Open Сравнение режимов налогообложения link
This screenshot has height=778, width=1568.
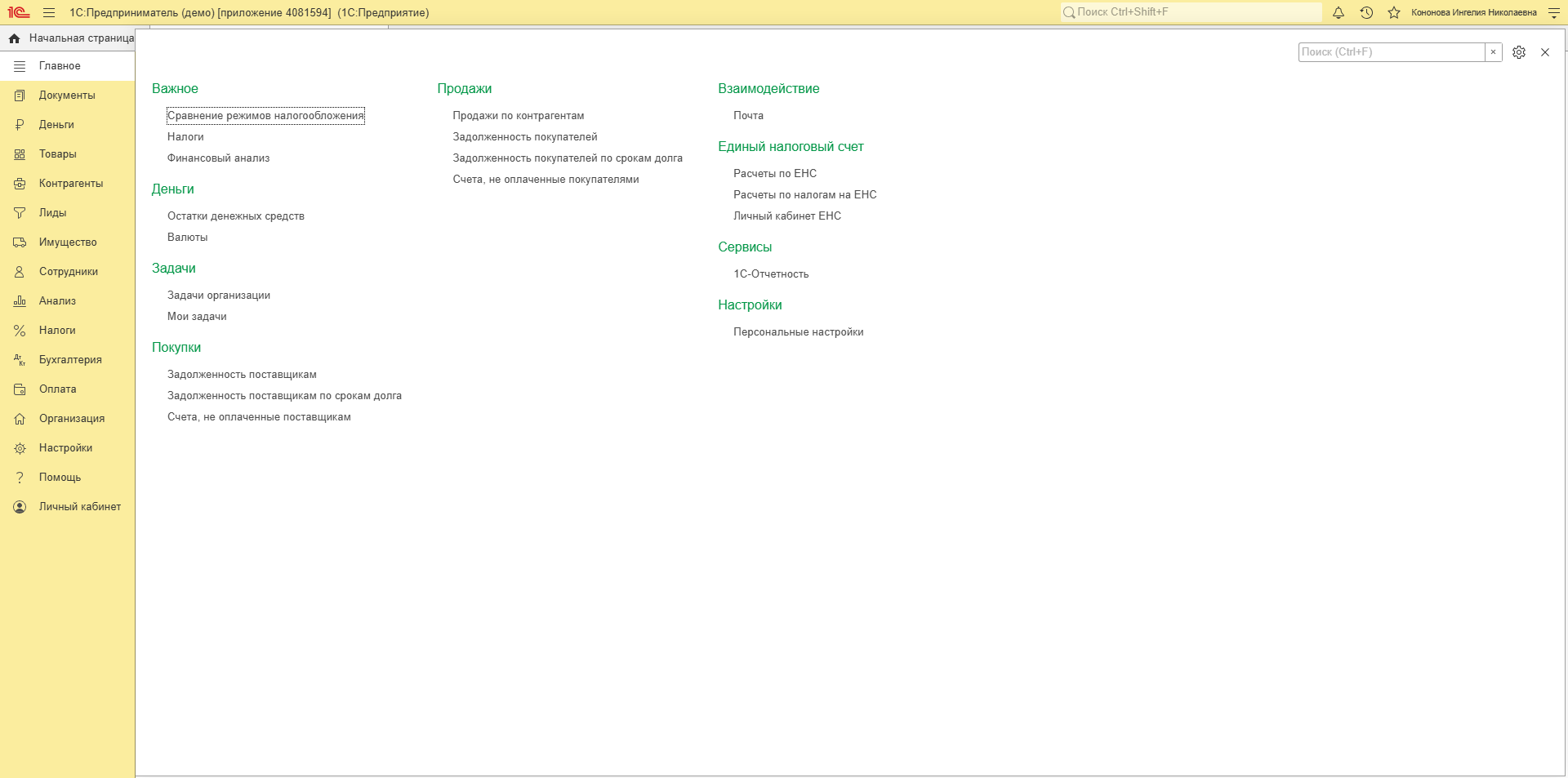point(265,116)
